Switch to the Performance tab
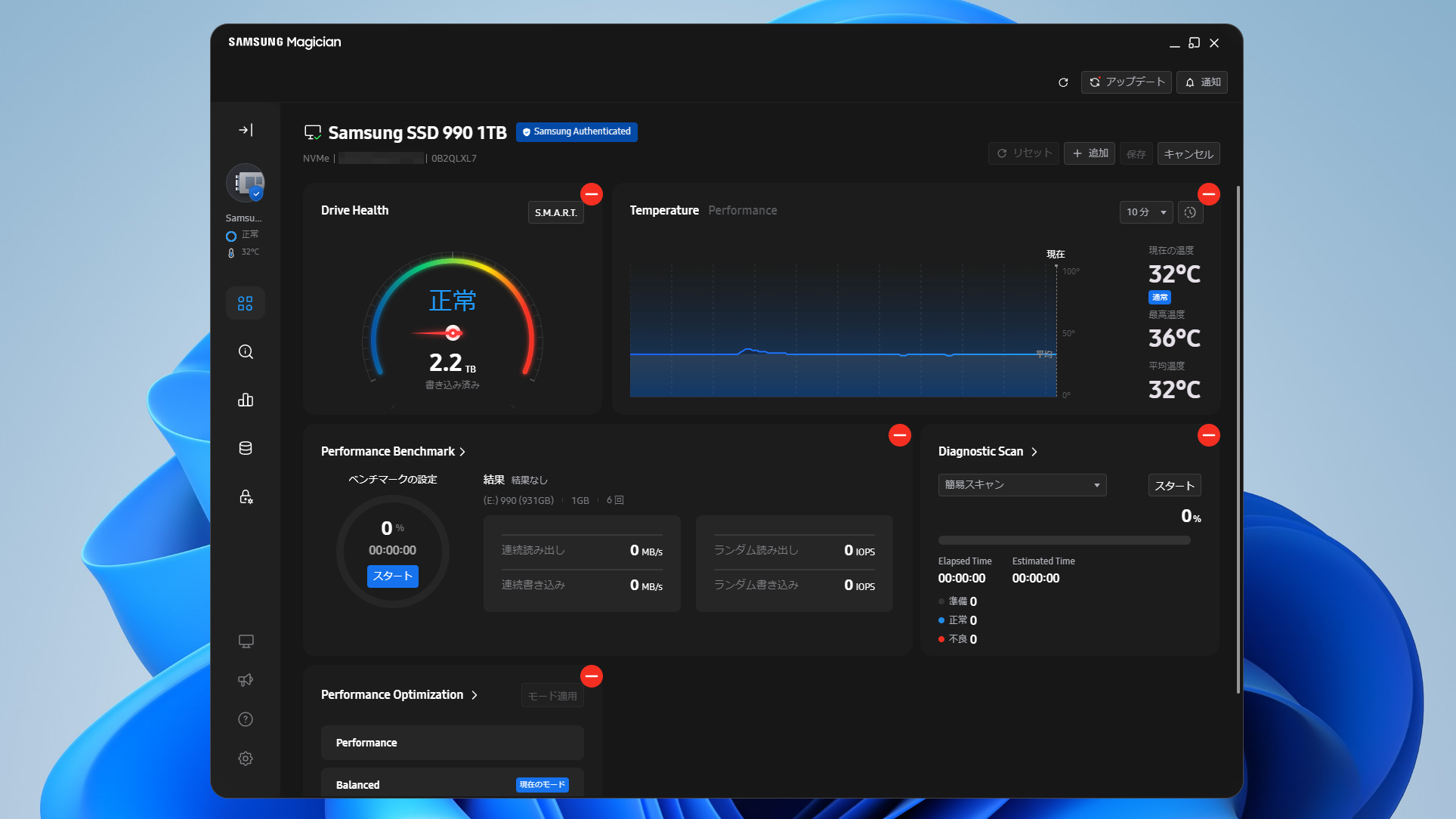Screen dimensions: 1456x819 click(742, 210)
